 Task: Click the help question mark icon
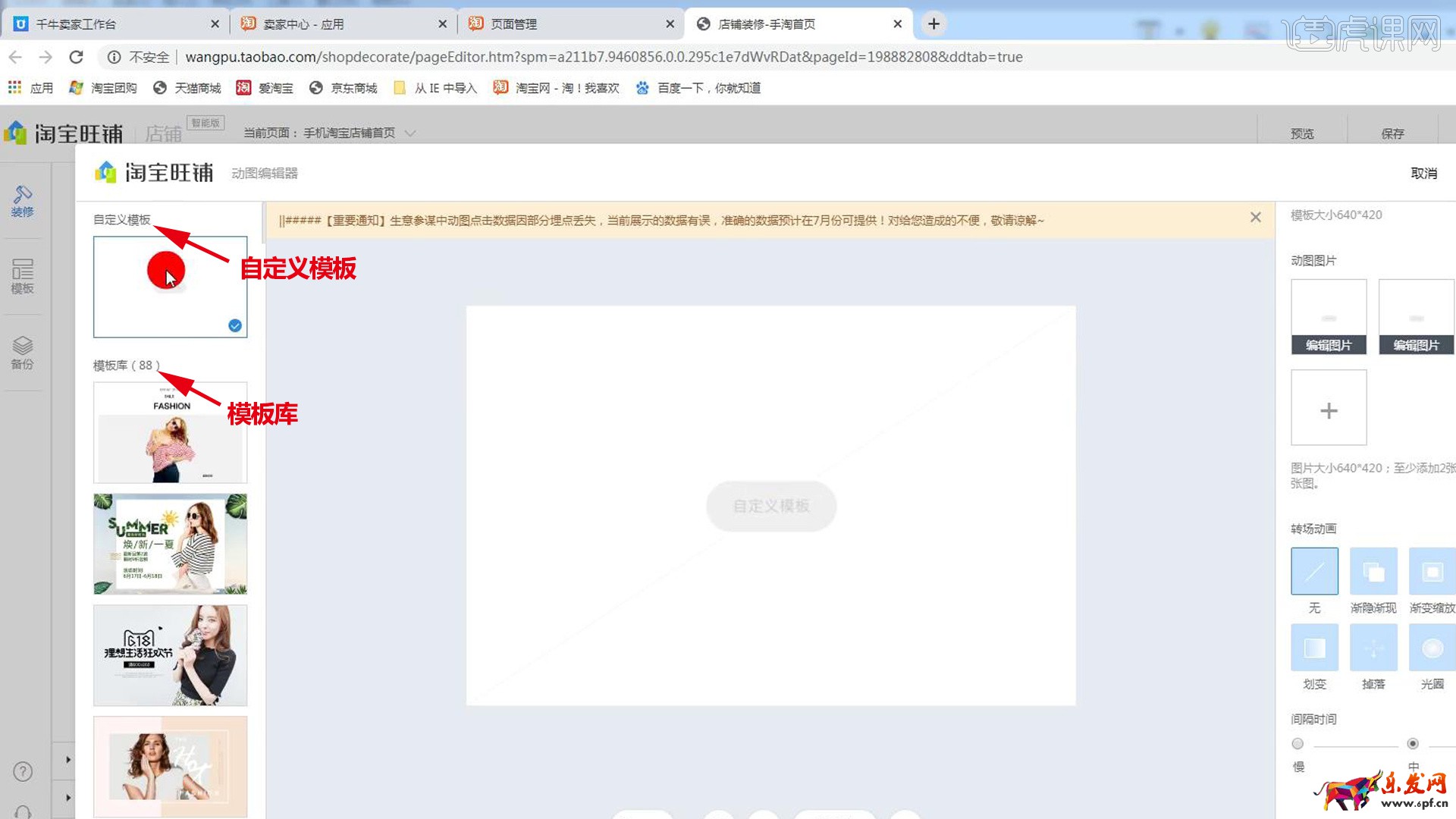tap(23, 771)
